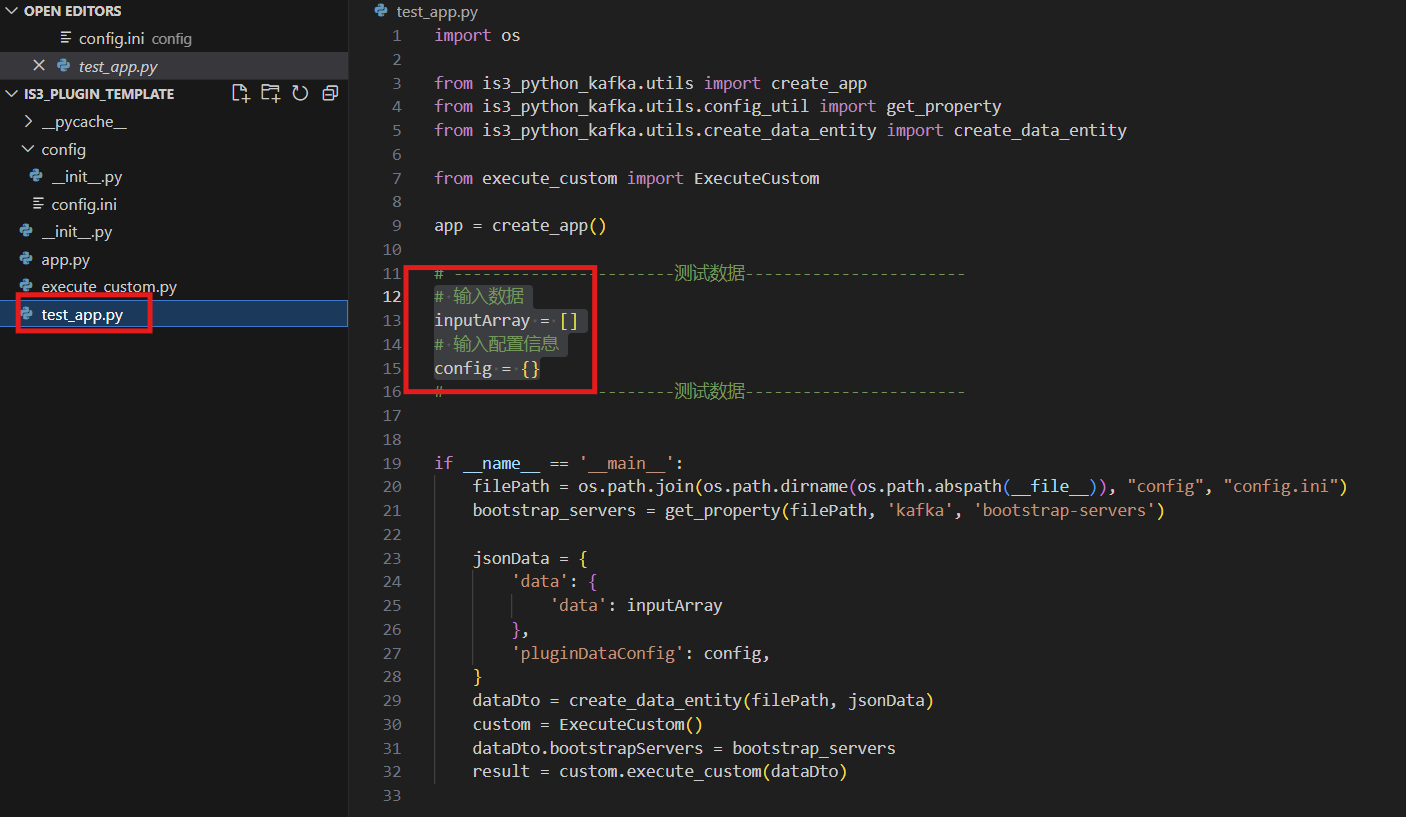Close test_app.py in Open Editors

(x=39, y=65)
